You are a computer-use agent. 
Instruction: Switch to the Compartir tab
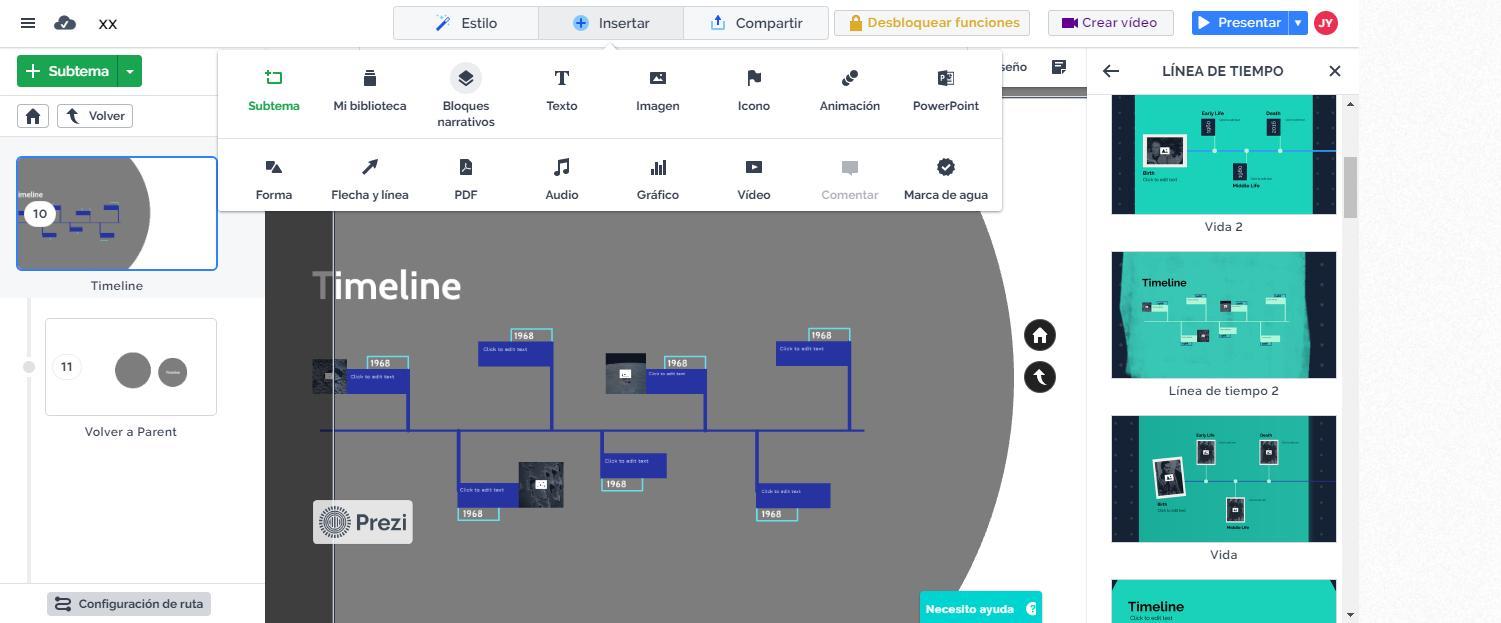point(756,23)
